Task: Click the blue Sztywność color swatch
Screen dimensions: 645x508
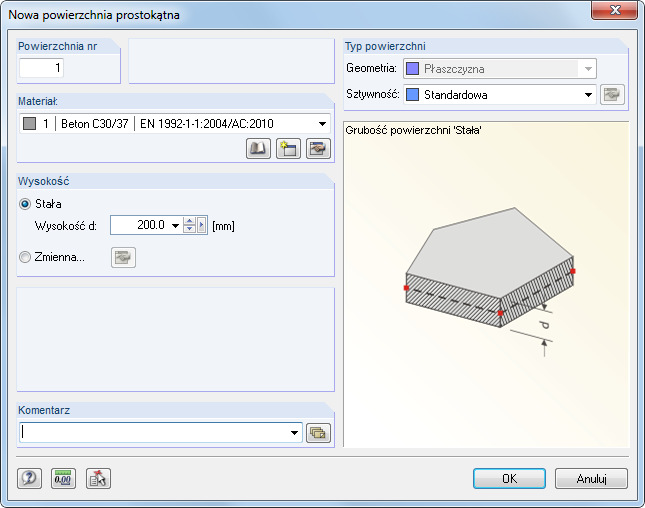Action: click(x=412, y=95)
